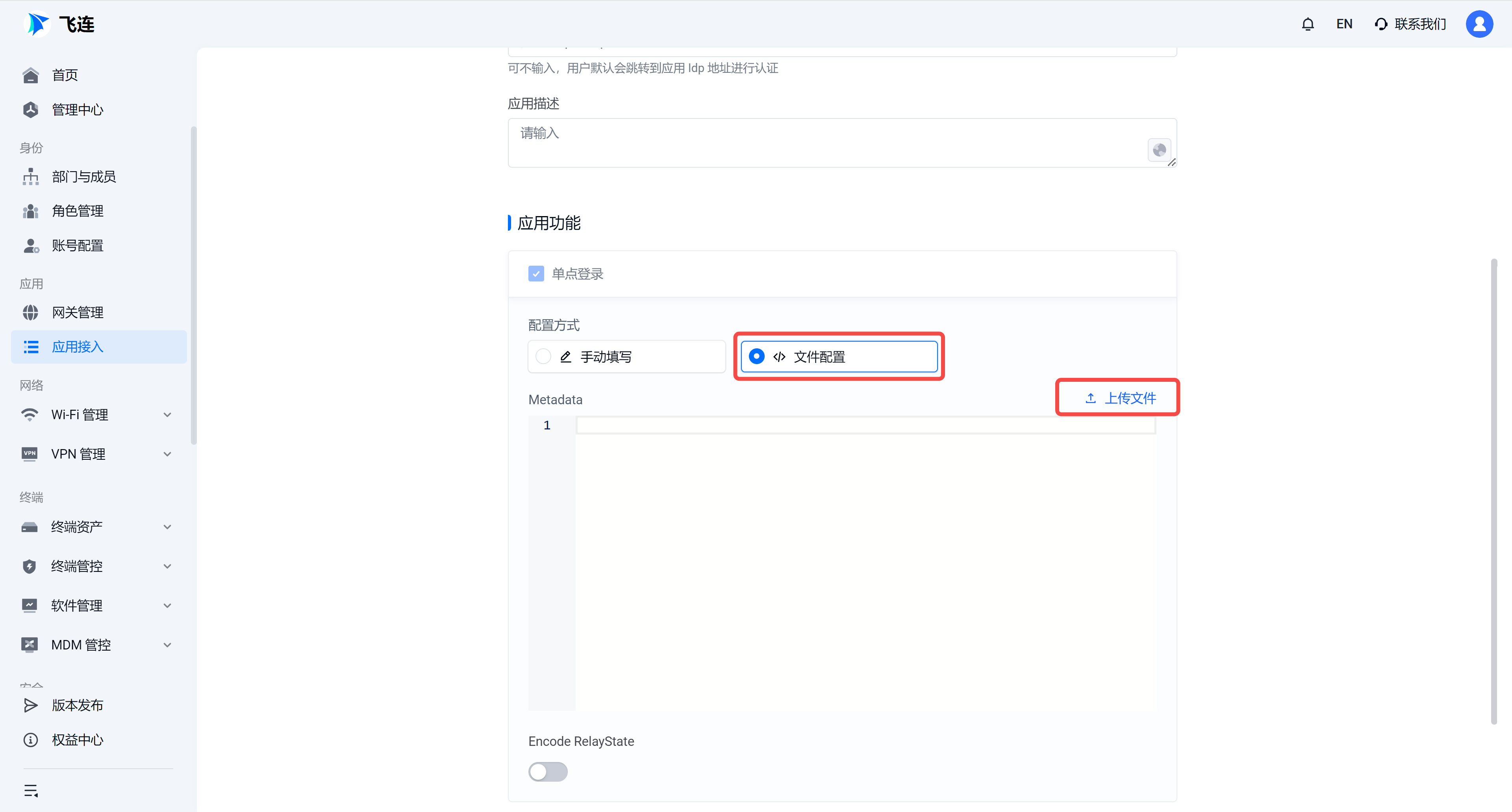Open 管理中心 menu item
This screenshot has width=1512, height=812.
[78, 110]
